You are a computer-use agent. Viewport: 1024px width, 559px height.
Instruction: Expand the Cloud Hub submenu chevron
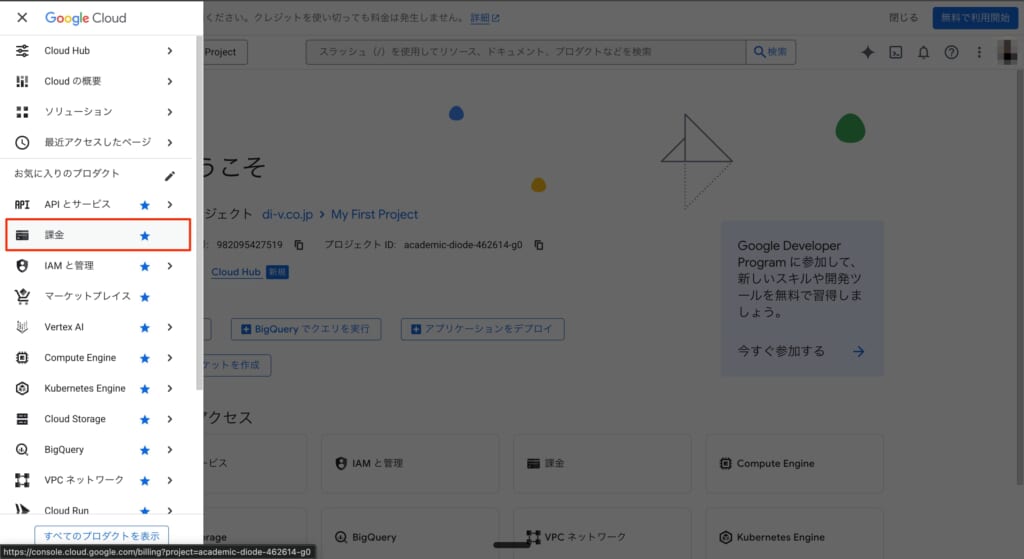[x=170, y=51]
